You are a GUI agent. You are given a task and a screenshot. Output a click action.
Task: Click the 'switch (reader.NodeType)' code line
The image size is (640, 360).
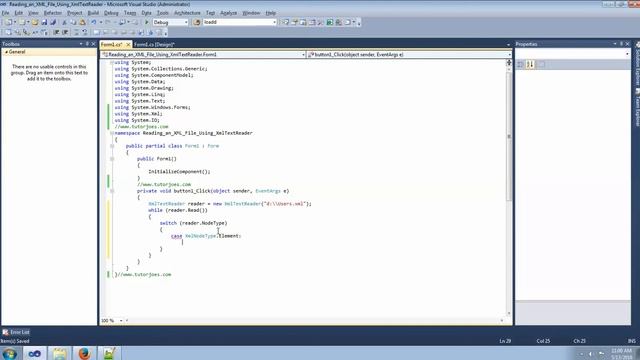click(x=193, y=223)
